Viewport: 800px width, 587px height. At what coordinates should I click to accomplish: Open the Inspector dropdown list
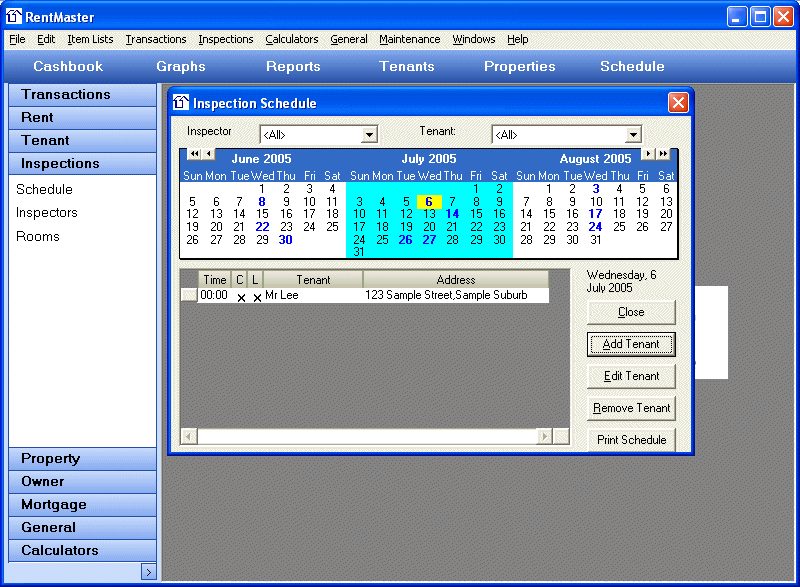click(368, 135)
